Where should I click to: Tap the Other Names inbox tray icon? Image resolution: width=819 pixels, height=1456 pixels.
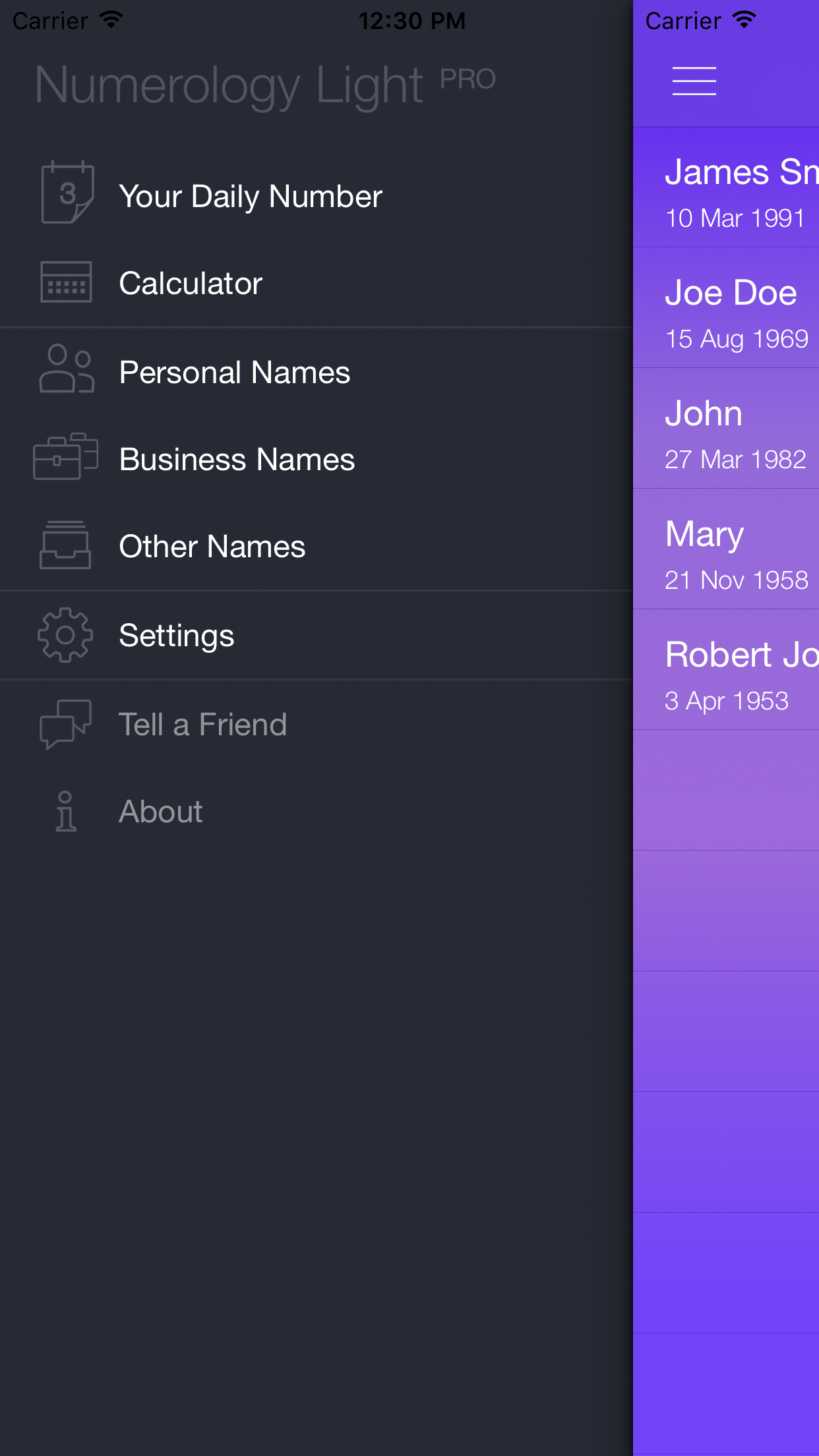click(x=65, y=545)
